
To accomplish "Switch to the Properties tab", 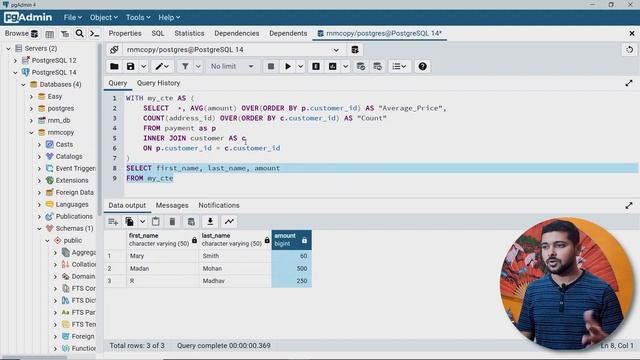I will (x=125, y=33).
